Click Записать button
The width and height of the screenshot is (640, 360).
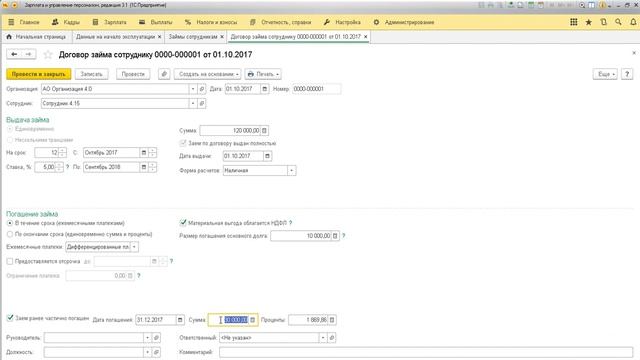(91, 74)
